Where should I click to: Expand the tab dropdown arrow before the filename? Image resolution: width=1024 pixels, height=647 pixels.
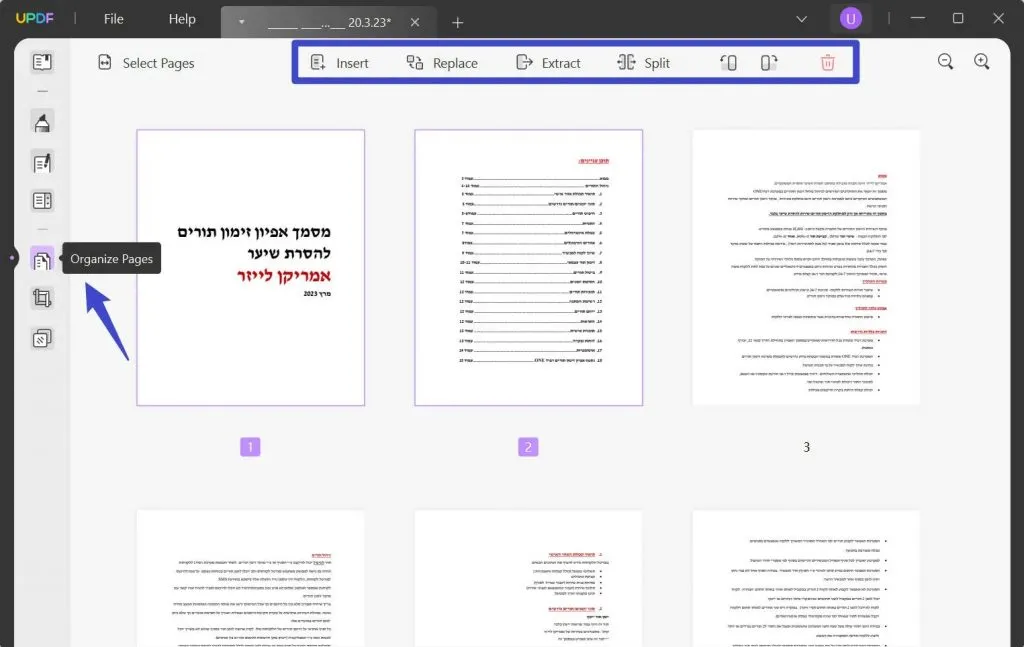(x=242, y=22)
